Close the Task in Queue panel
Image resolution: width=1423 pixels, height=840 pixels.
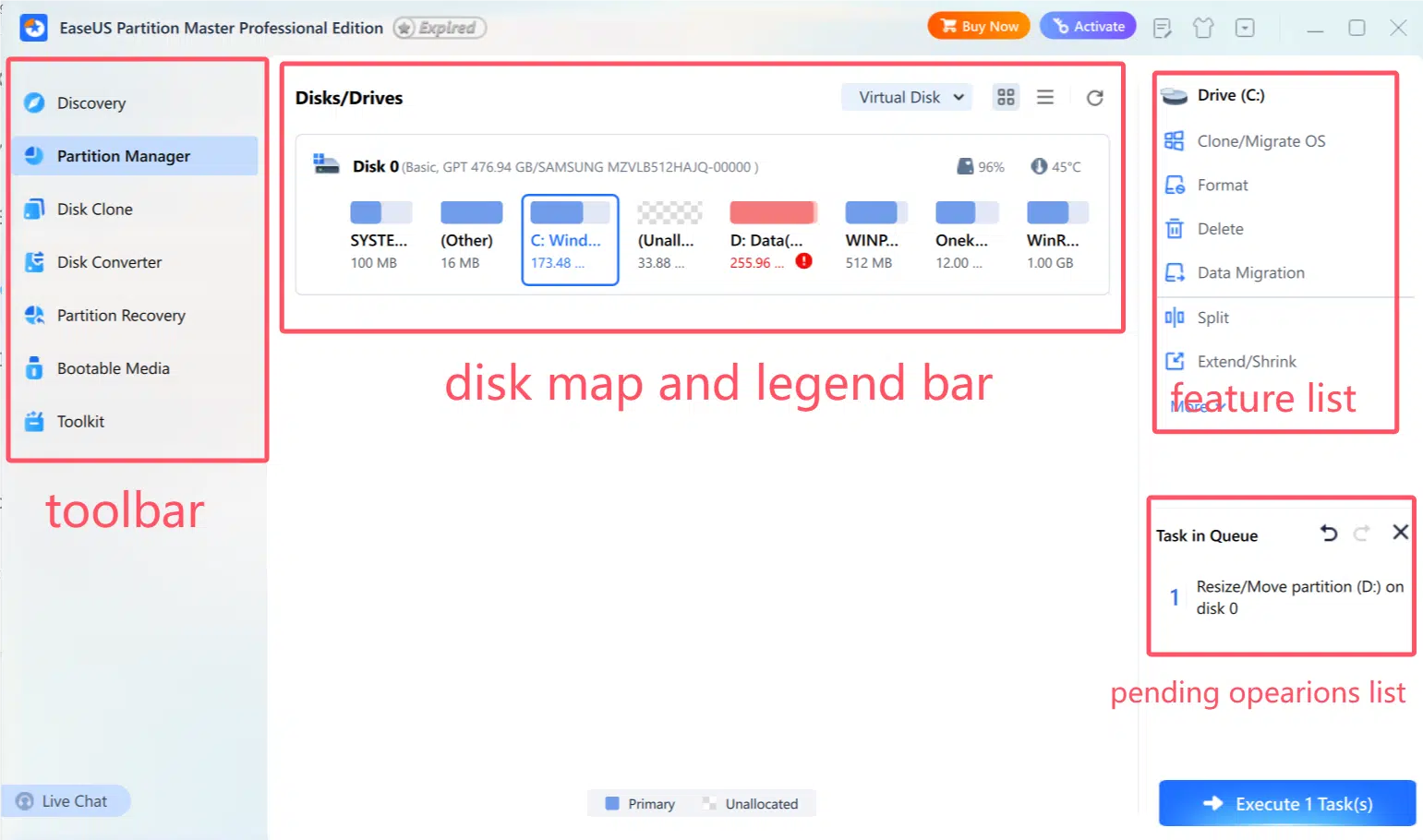[x=1400, y=533]
